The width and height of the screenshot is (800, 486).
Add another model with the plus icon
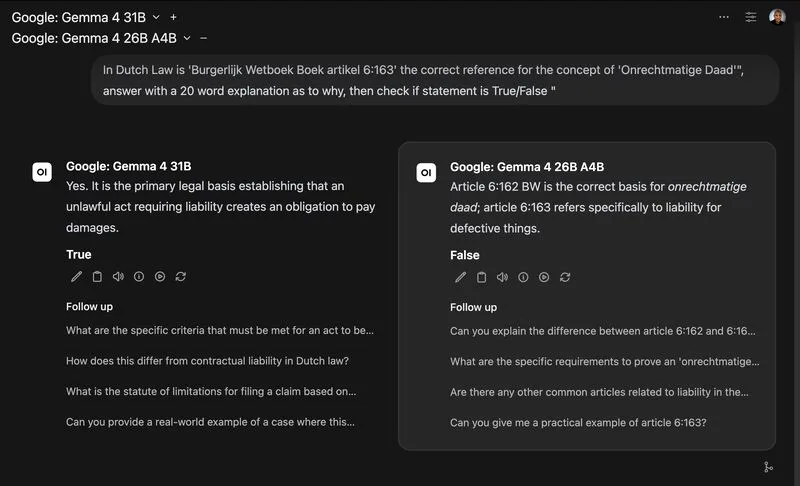(x=173, y=17)
